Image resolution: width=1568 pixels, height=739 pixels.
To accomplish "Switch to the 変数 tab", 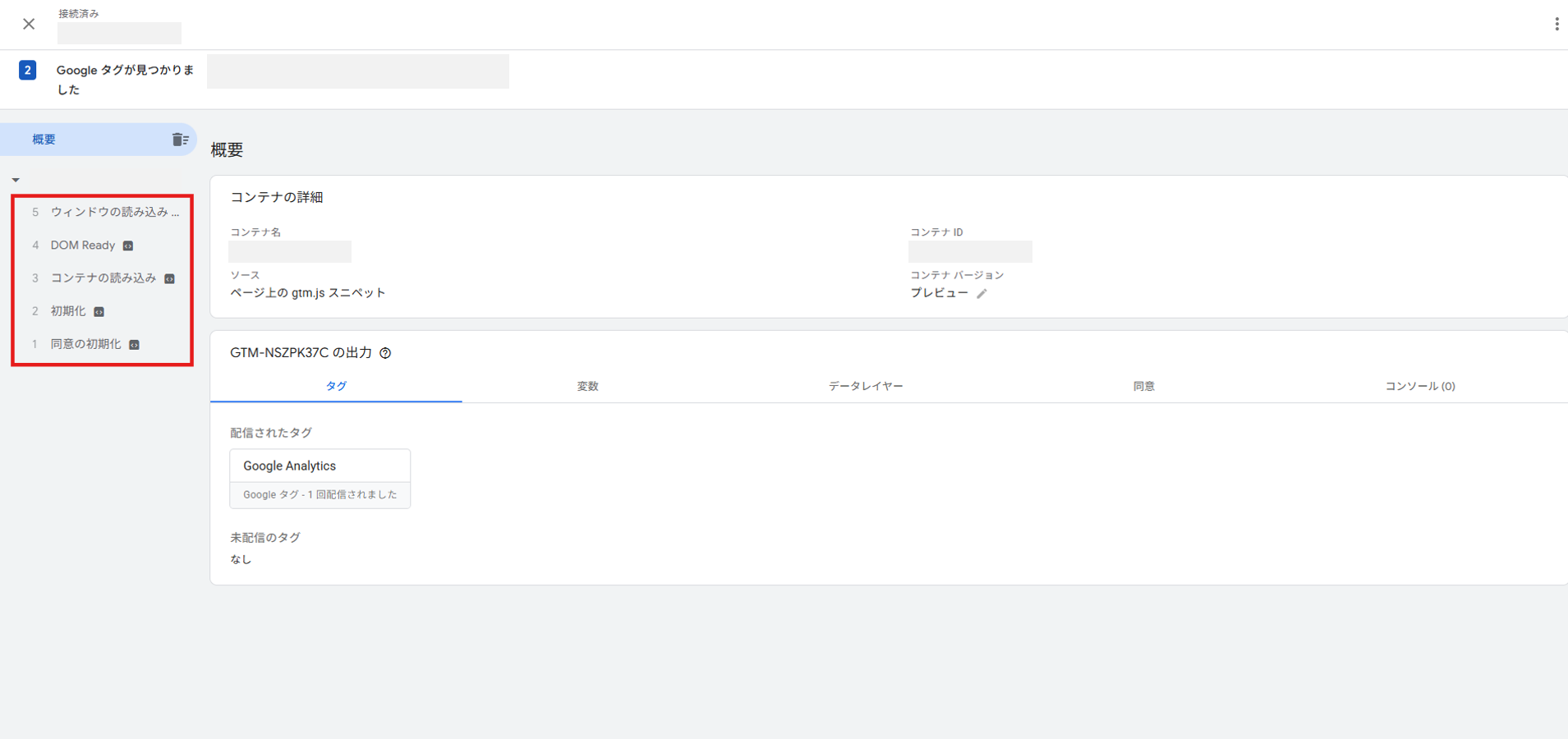I will (587, 386).
